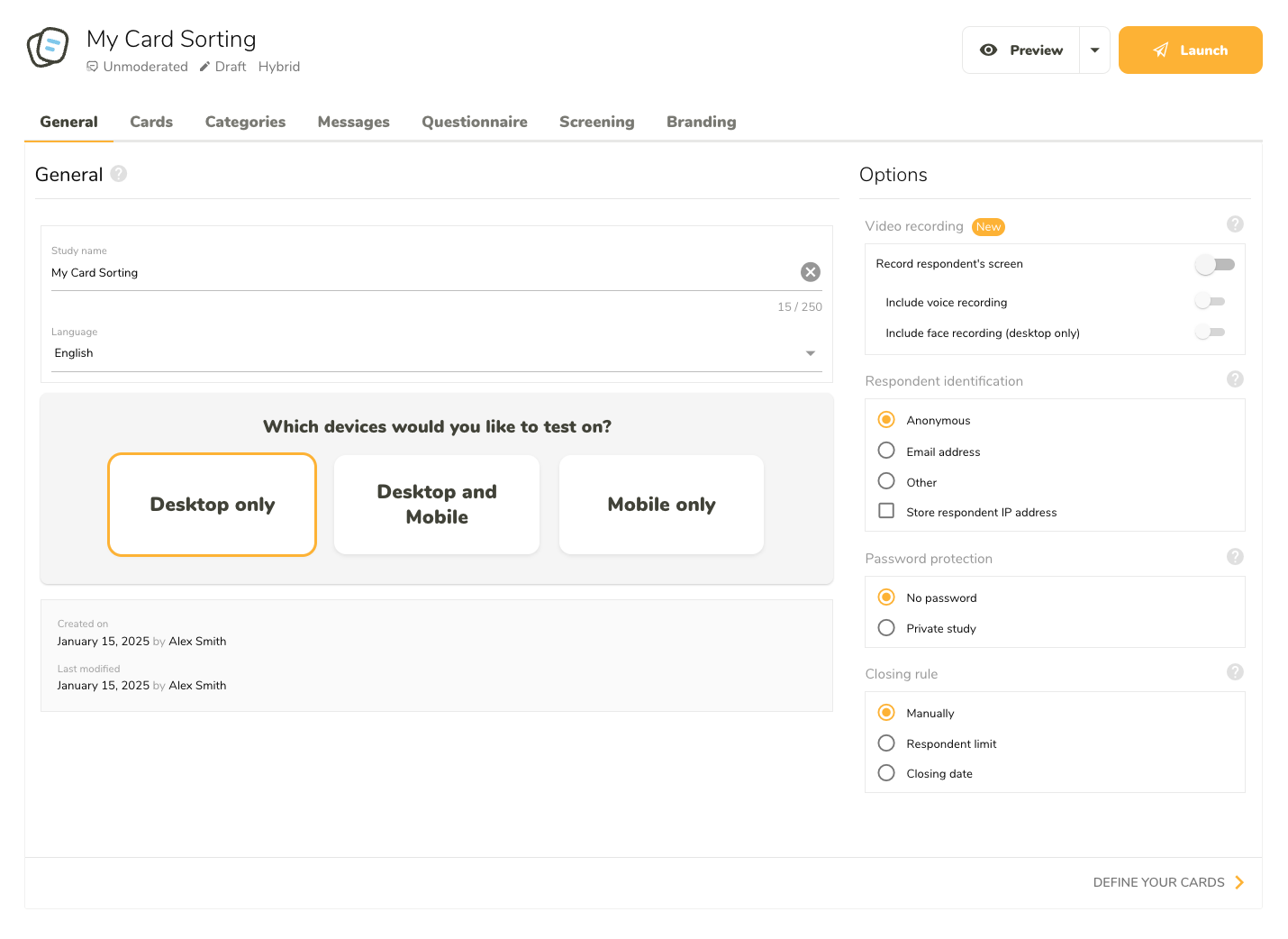Open the Branding tab
This screenshot has width=1288, height=939.
[x=702, y=122]
